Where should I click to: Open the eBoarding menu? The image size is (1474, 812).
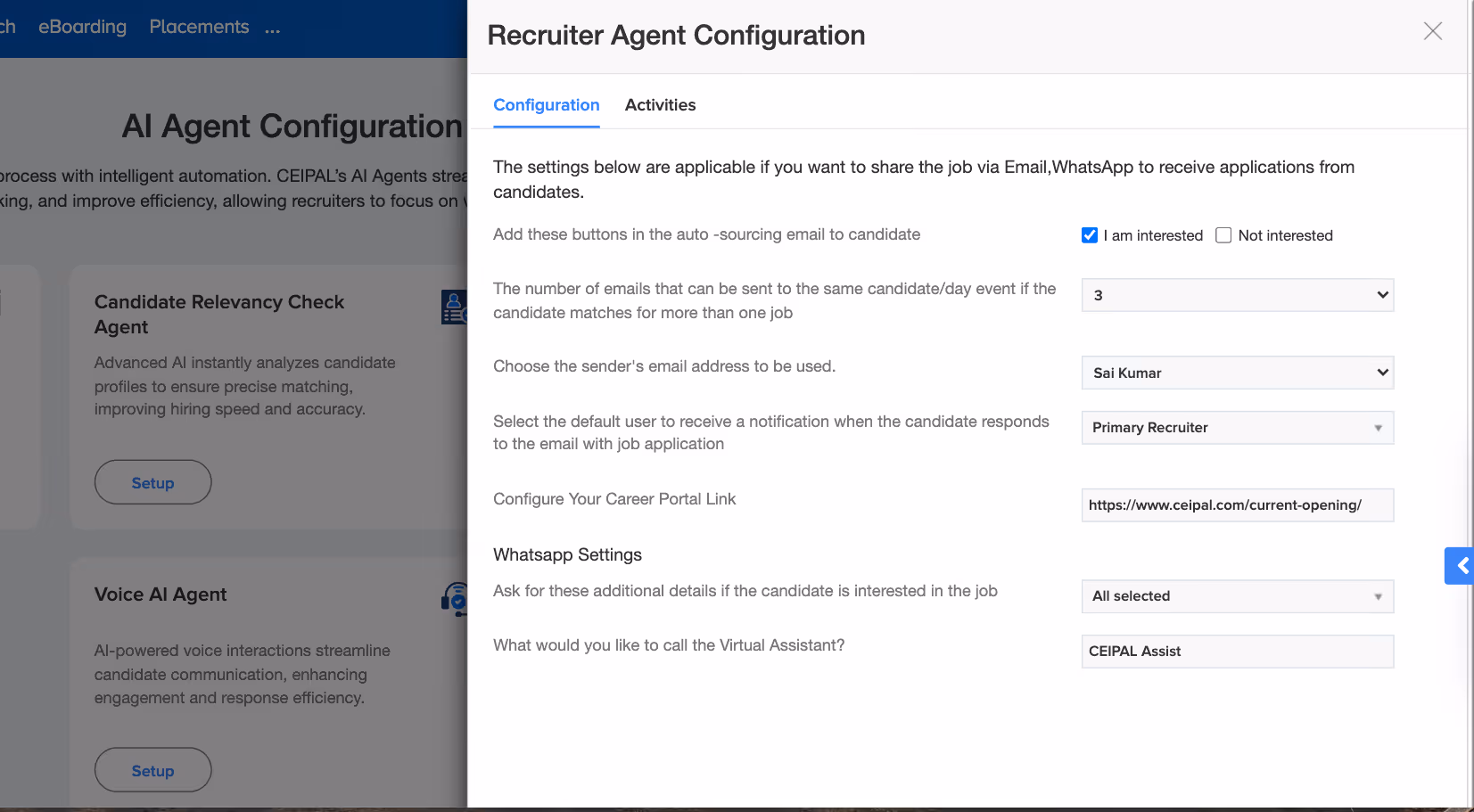pyautogui.click(x=82, y=27)
